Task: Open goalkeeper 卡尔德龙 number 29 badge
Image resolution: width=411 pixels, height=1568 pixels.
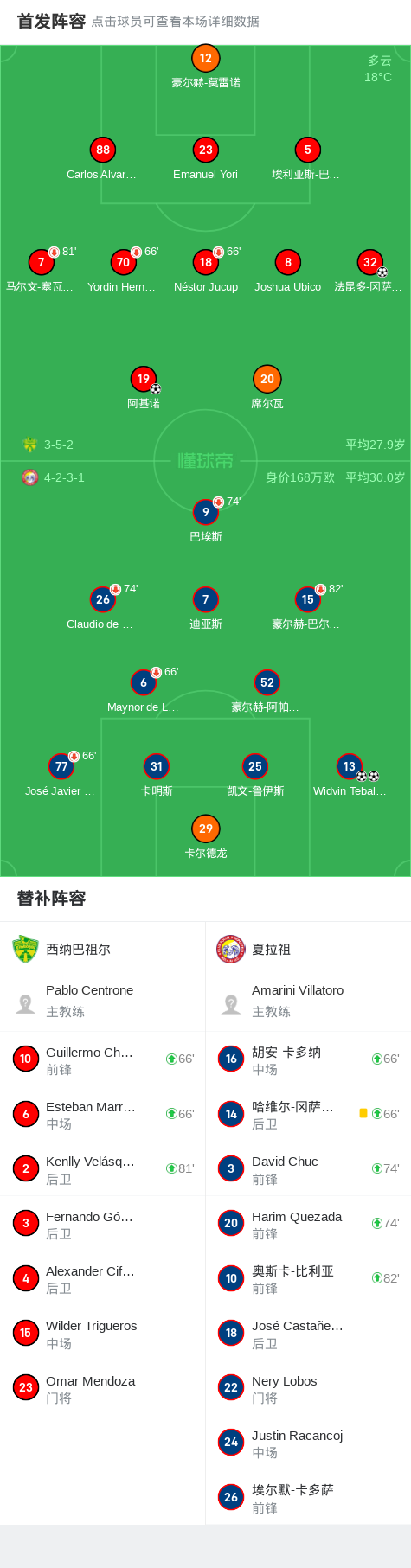Action: (205, 829)
